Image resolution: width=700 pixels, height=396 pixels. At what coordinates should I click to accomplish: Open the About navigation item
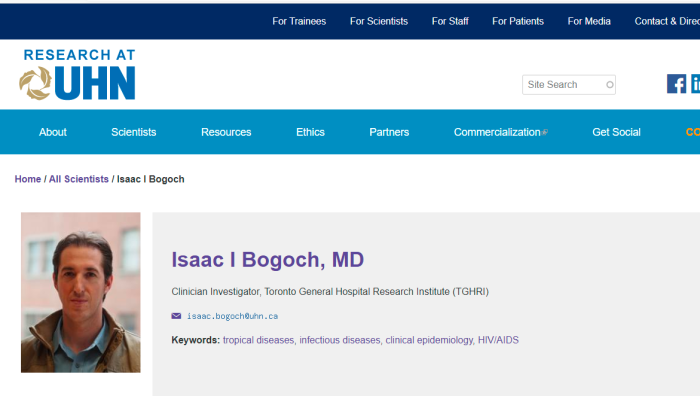point(53,132)
